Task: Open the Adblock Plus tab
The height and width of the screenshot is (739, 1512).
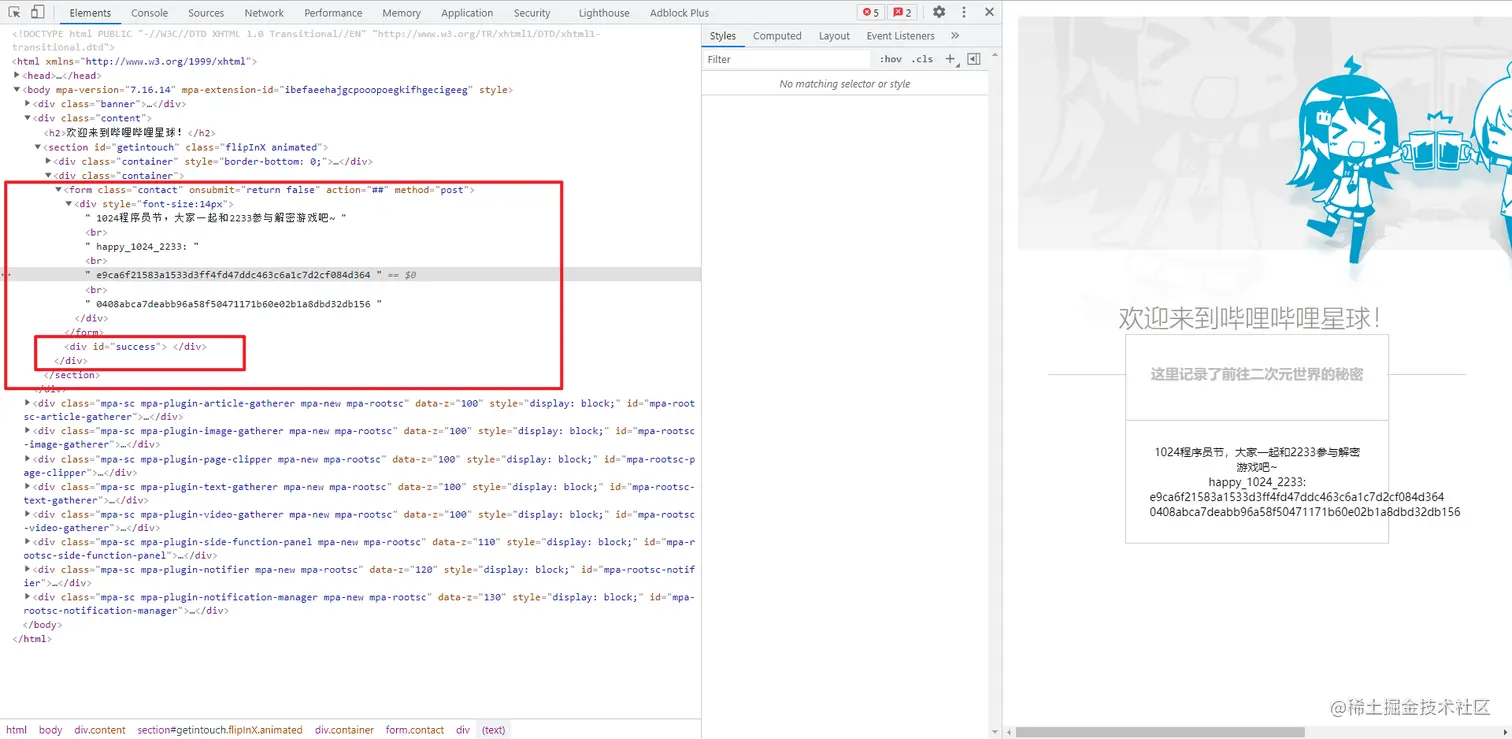Action: tap(679, 13)
